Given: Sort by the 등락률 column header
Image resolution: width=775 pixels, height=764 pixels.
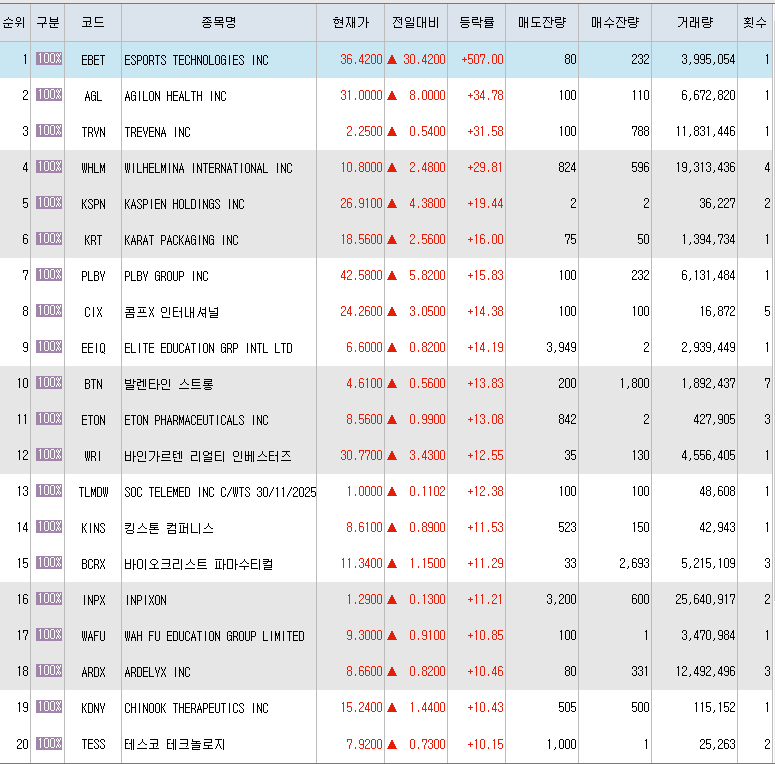Looking at the screenshot, I should (x=476, y=22).
